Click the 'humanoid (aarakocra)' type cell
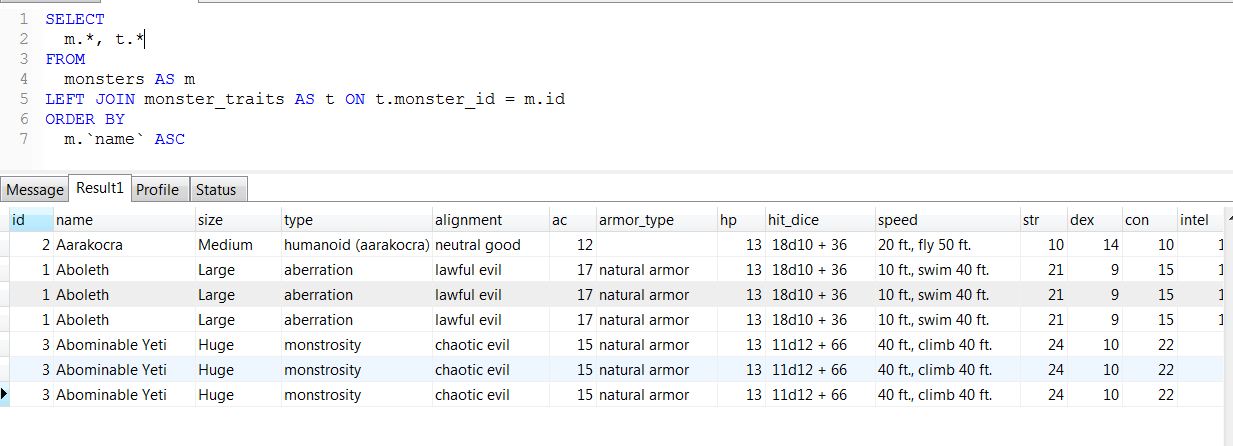Image resolution: width=1233 pixels, height=446 pixels. coord(356,245)
